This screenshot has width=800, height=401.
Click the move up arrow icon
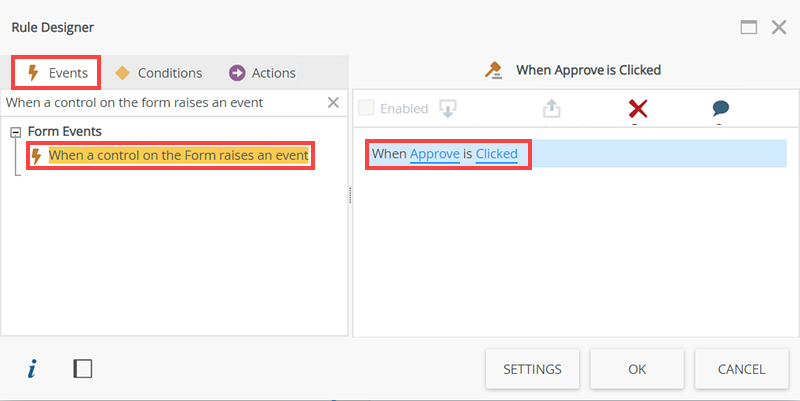(551, 108)
